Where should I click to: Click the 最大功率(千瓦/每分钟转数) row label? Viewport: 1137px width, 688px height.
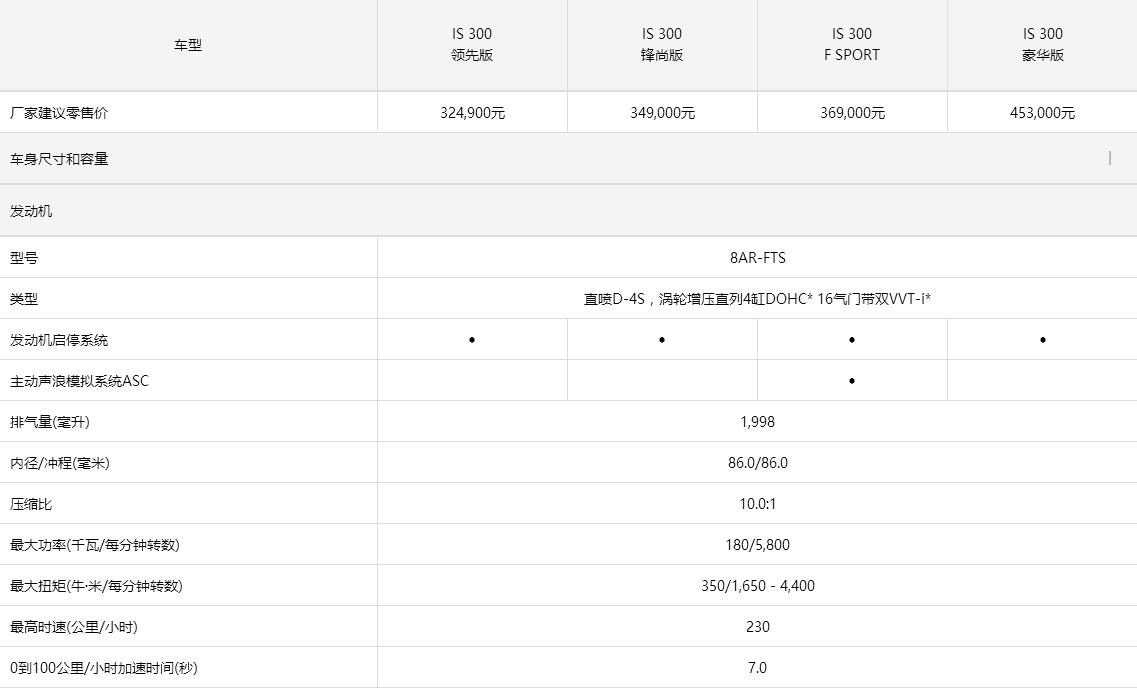95,544
